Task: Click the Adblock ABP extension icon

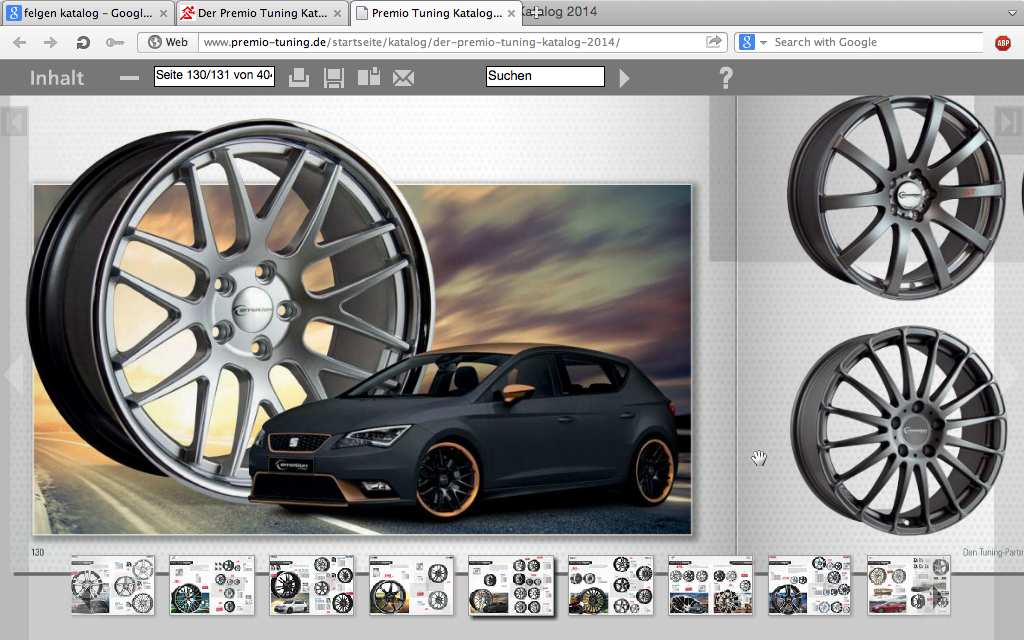Action: click(x=1003, y=42)
